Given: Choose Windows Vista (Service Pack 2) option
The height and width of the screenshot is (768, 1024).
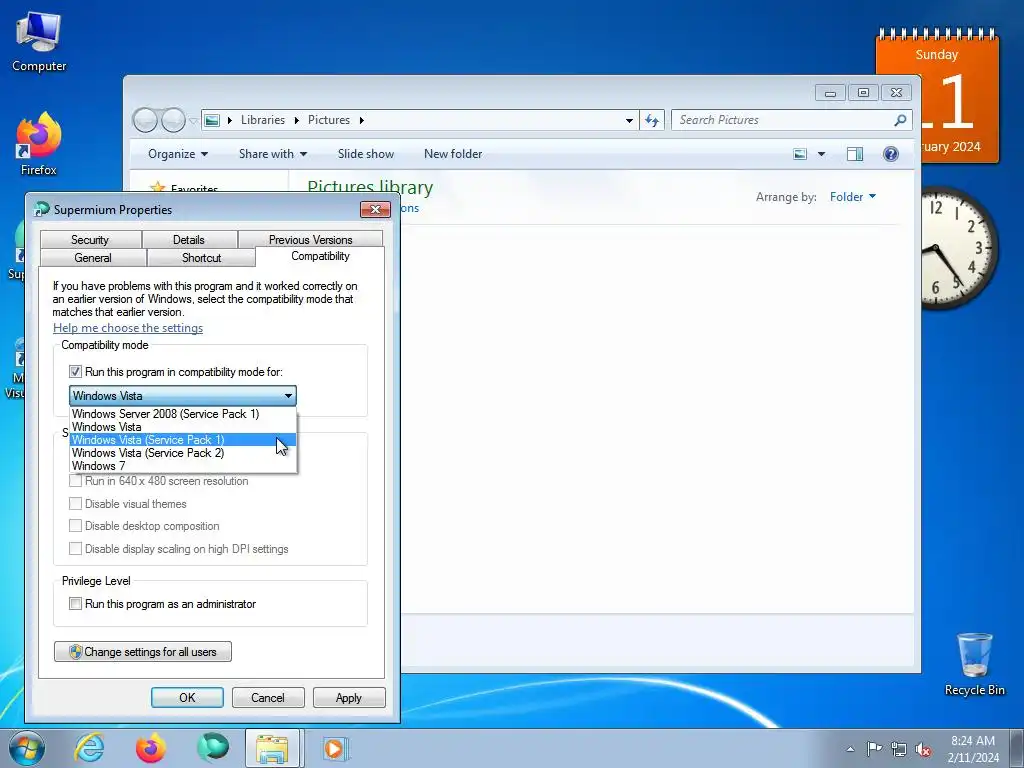Looking at the screenshot, I should click(x=183, y=453).
